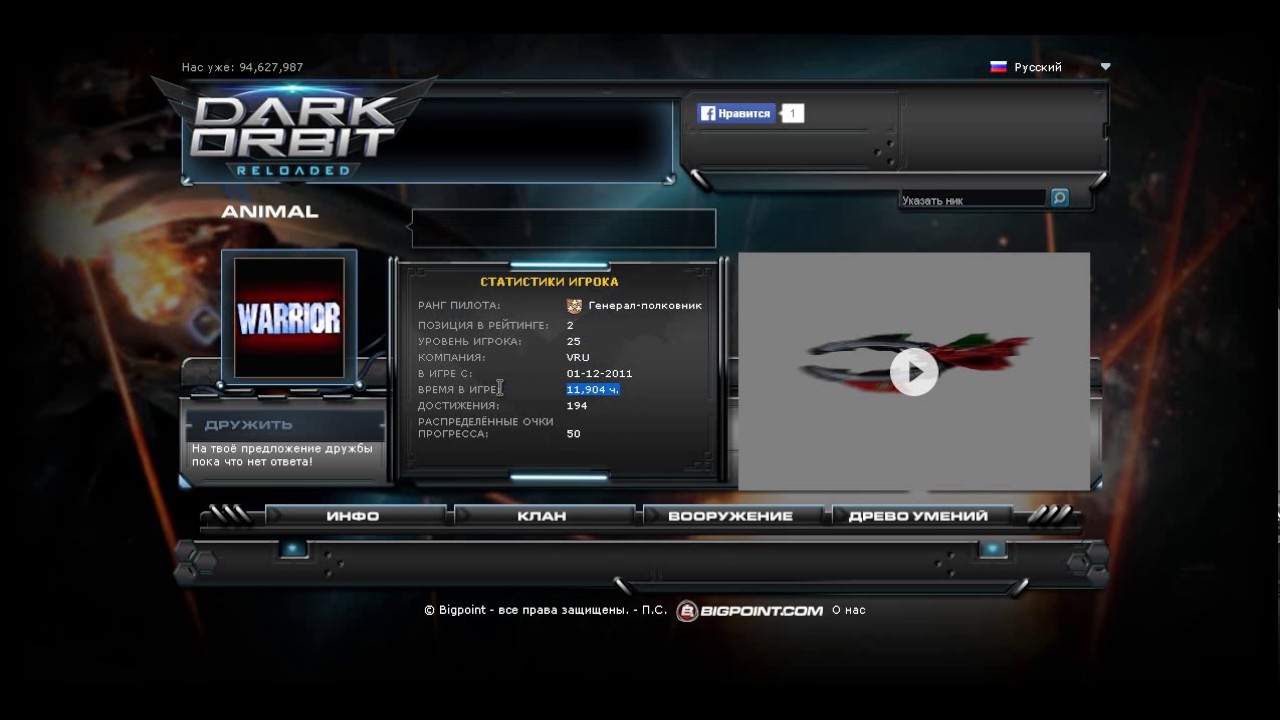Open the П.С. footer link
1280x720 pixels.
point(653,610)
